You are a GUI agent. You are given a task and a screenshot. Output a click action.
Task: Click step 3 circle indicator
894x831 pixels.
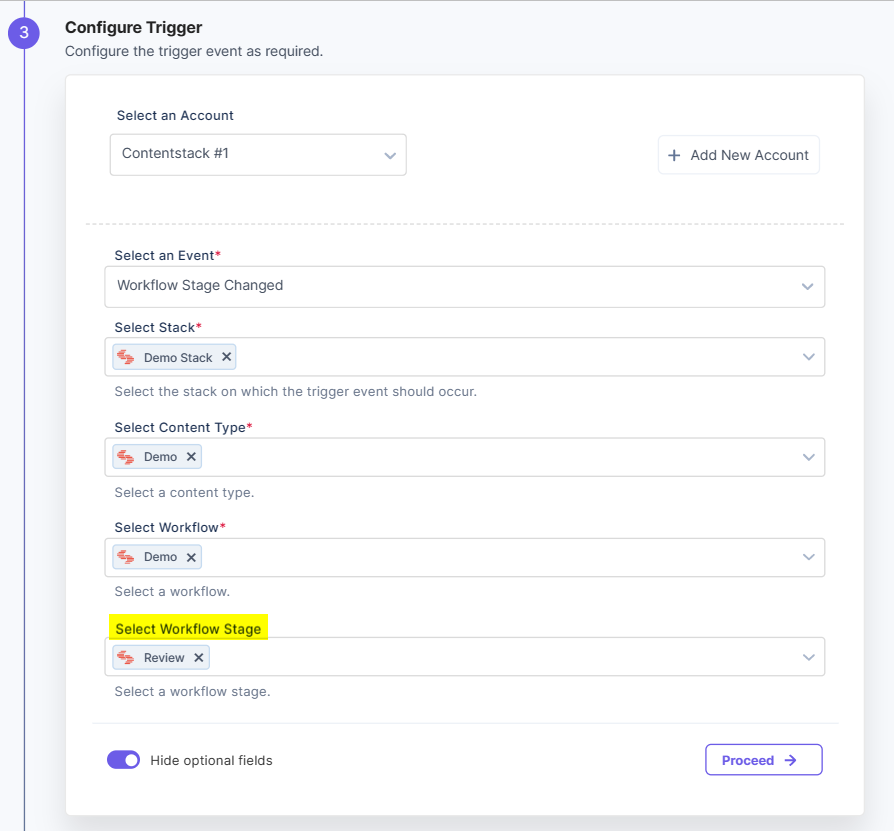point(24,32)
